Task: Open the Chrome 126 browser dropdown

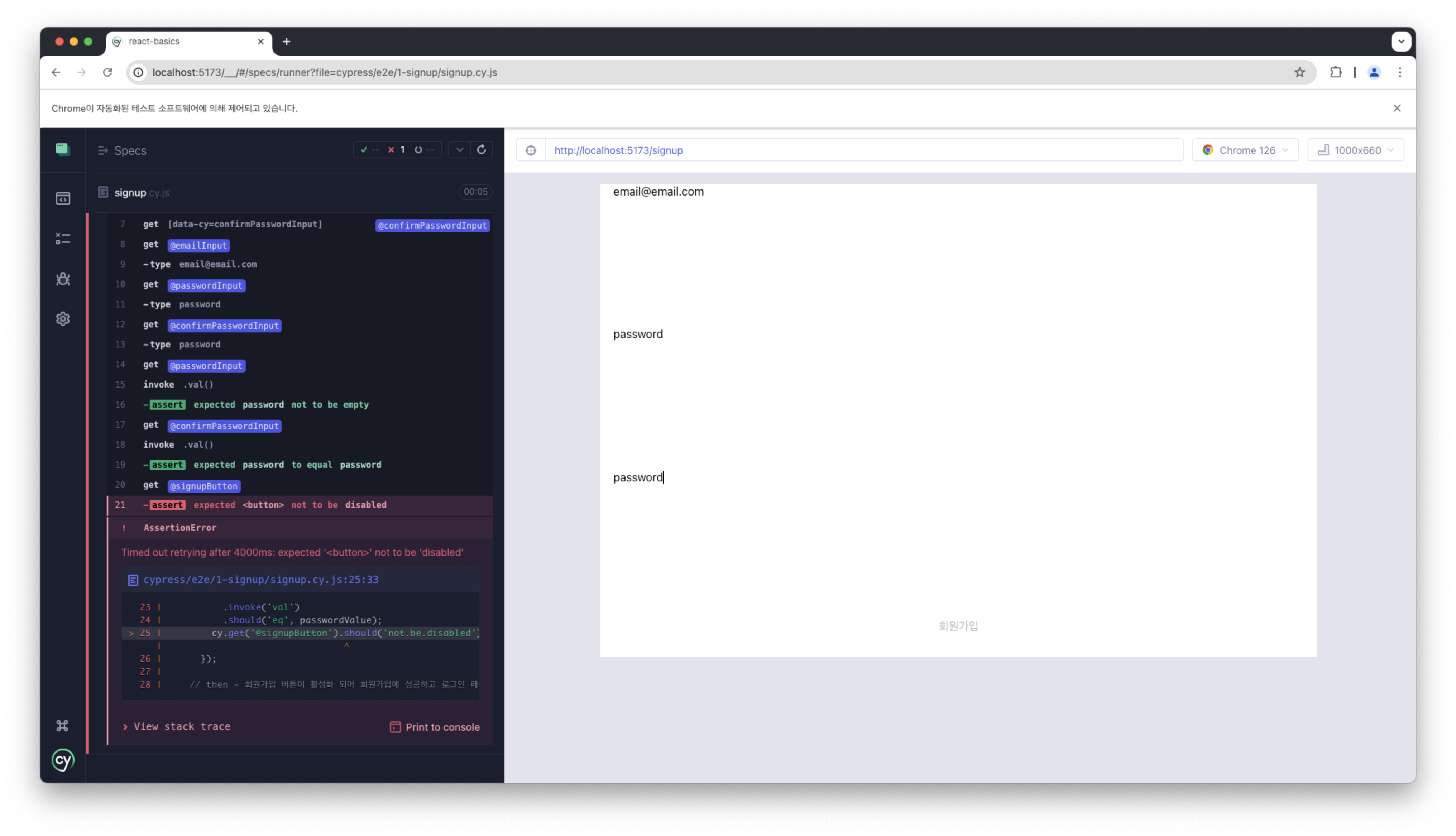Action: pyautogui.click(x=1245, y=150)
